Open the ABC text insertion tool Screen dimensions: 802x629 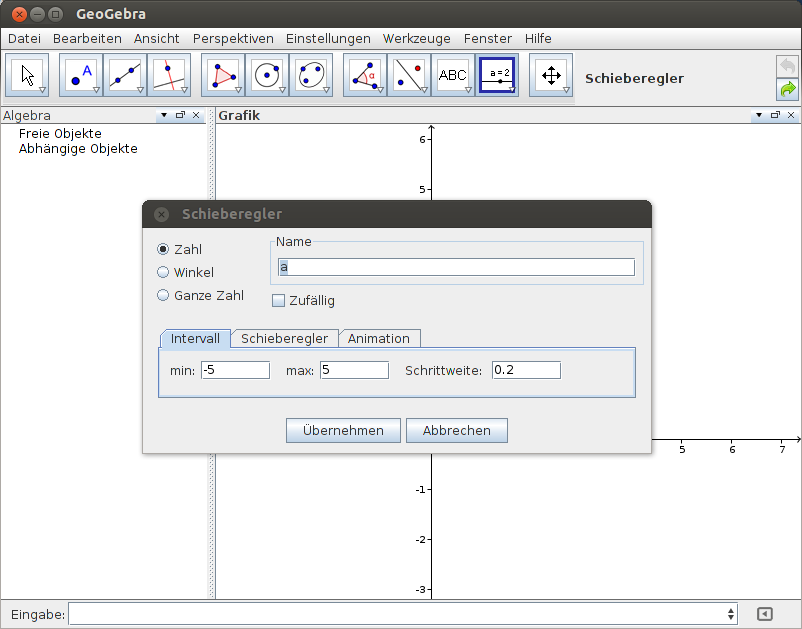pyautogui.click(x=453, y=74)
